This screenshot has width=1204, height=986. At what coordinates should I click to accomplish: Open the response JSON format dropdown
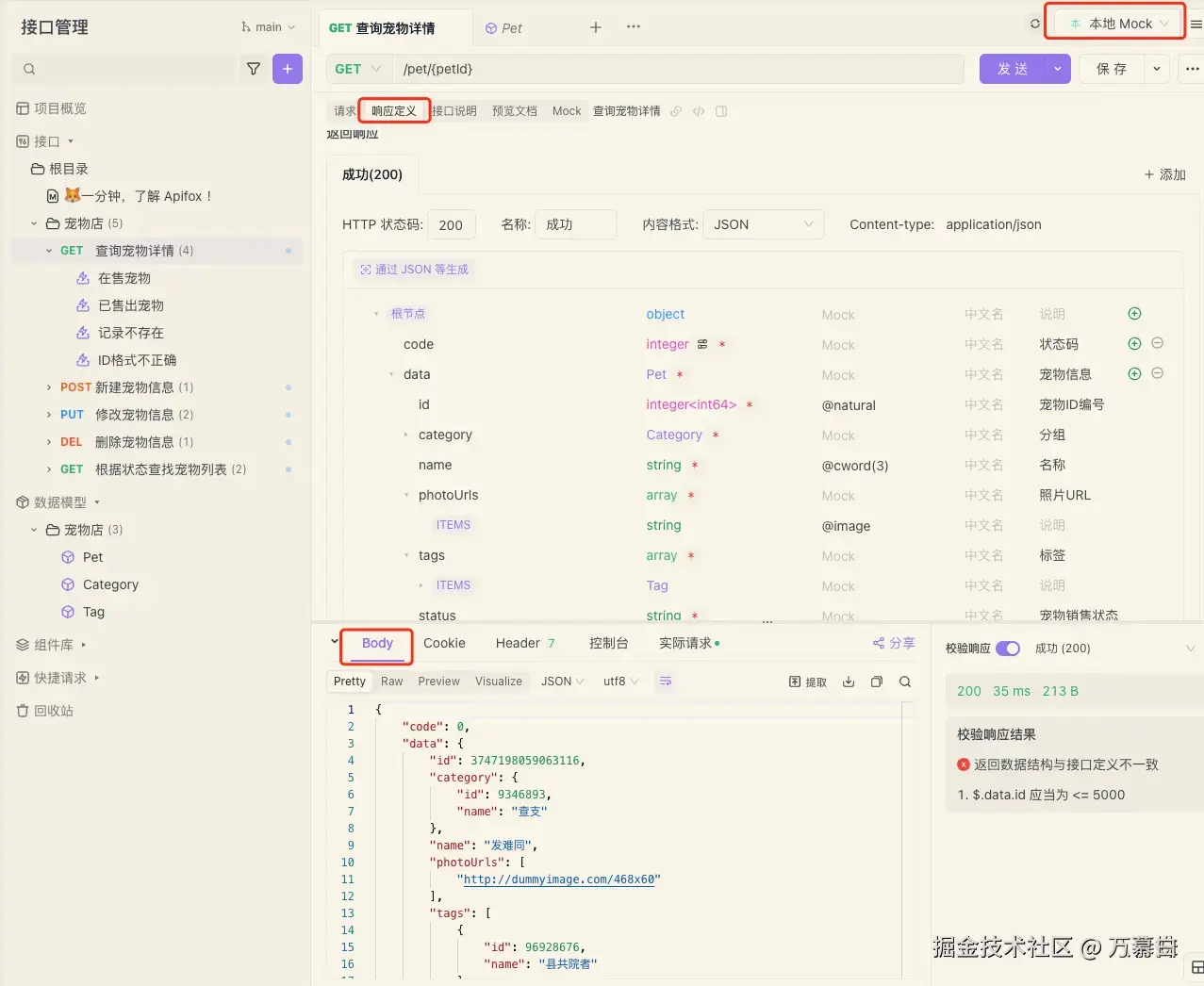pyautogui.click(x=563, y=682)
